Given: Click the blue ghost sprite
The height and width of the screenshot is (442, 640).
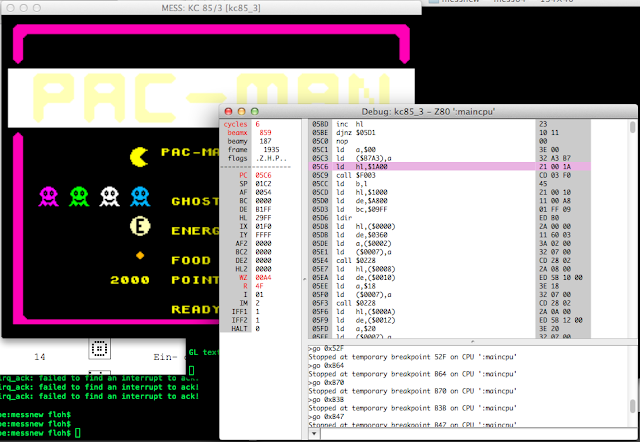Looking at the screenshot, I should point(140,196).
